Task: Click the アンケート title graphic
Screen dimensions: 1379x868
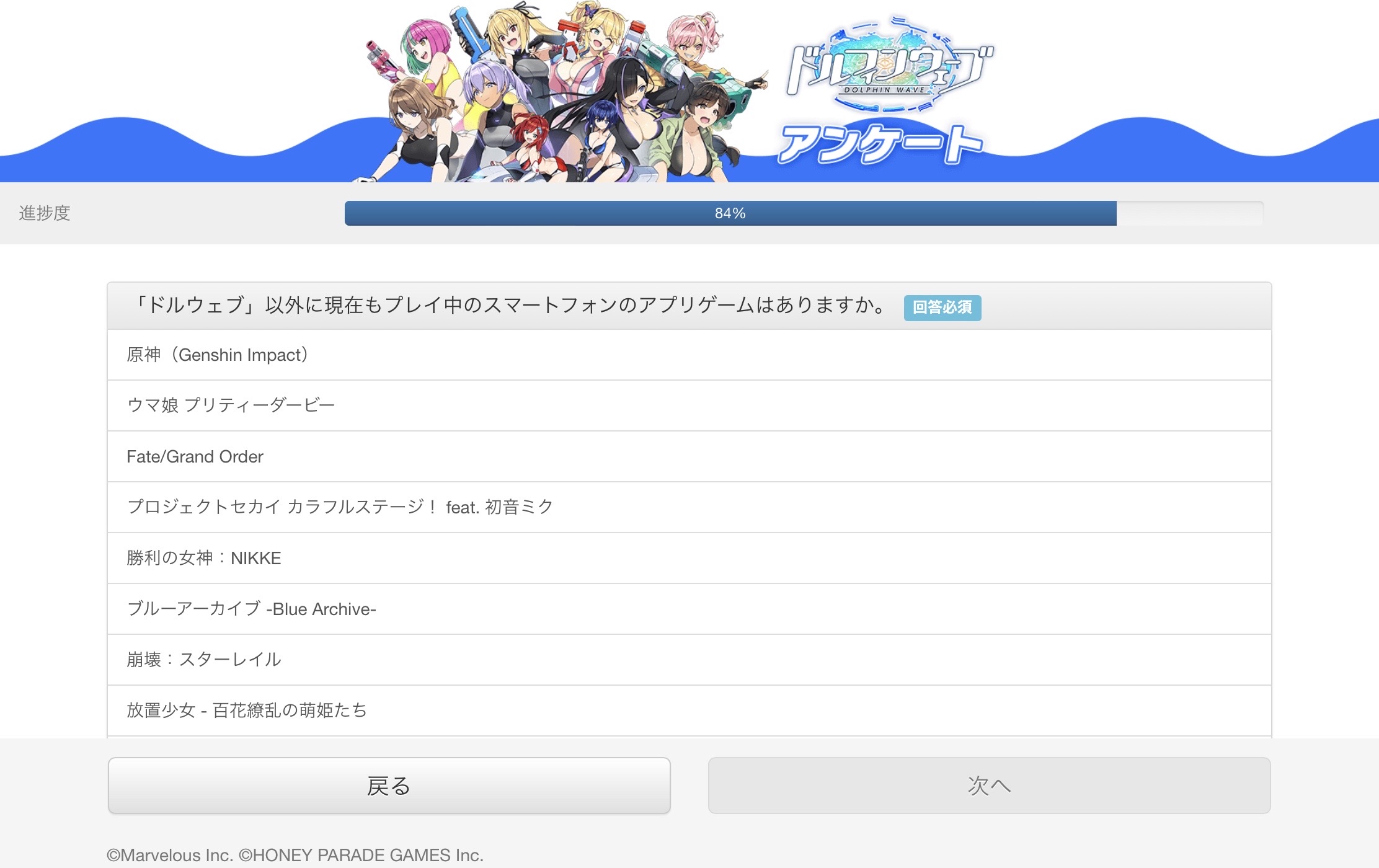Action: [880, 144]
